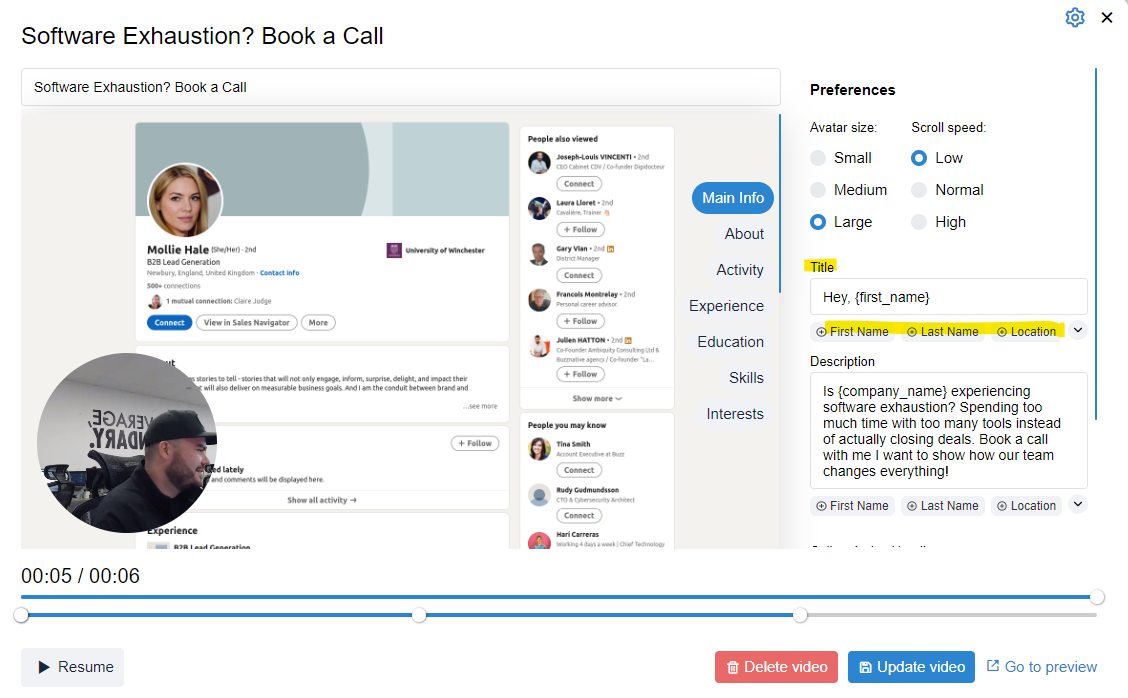Edit the video name field at top
Image resolution: width=1128 pixels, height=698 pixels.
click(401, 87)
